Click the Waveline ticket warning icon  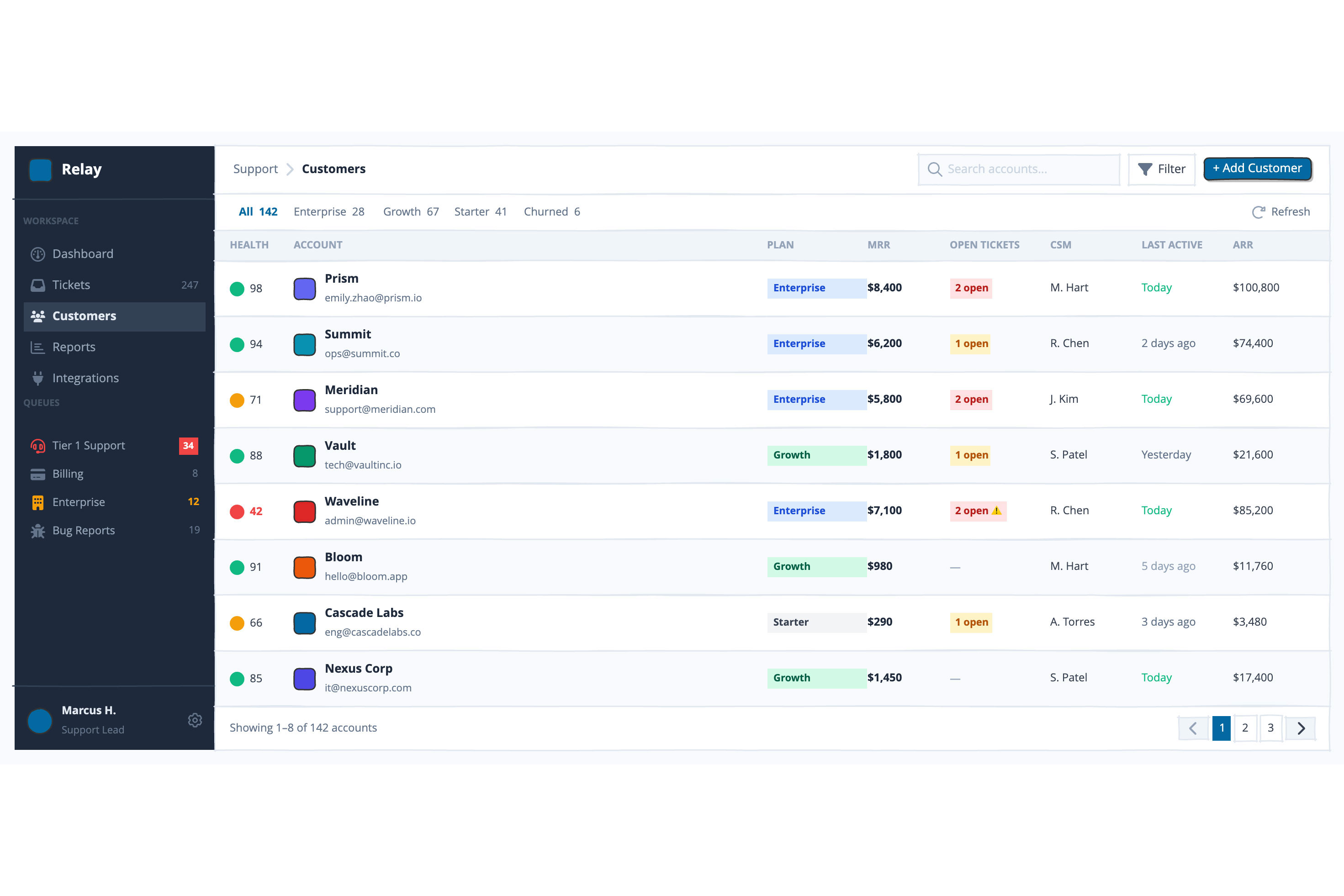coord(996,511)
